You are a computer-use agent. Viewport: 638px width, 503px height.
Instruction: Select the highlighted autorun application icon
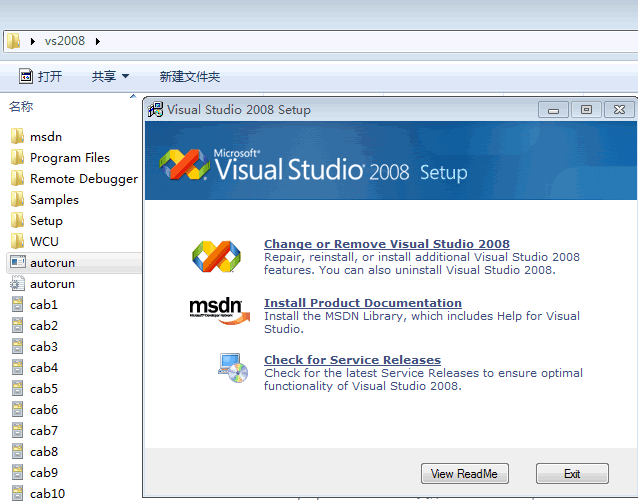click(17, 262)
